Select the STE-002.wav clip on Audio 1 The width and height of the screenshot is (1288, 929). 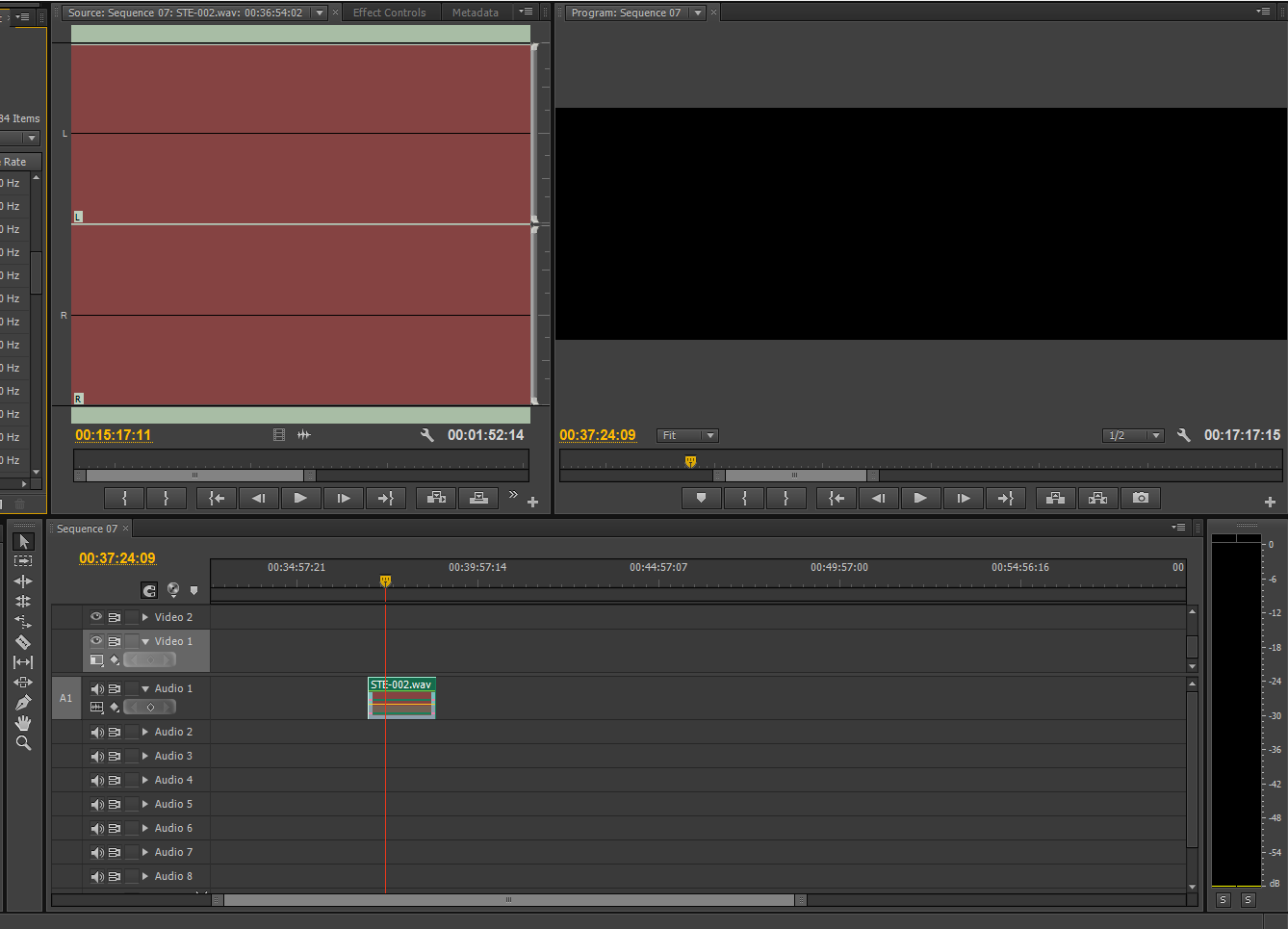[401, 698]
